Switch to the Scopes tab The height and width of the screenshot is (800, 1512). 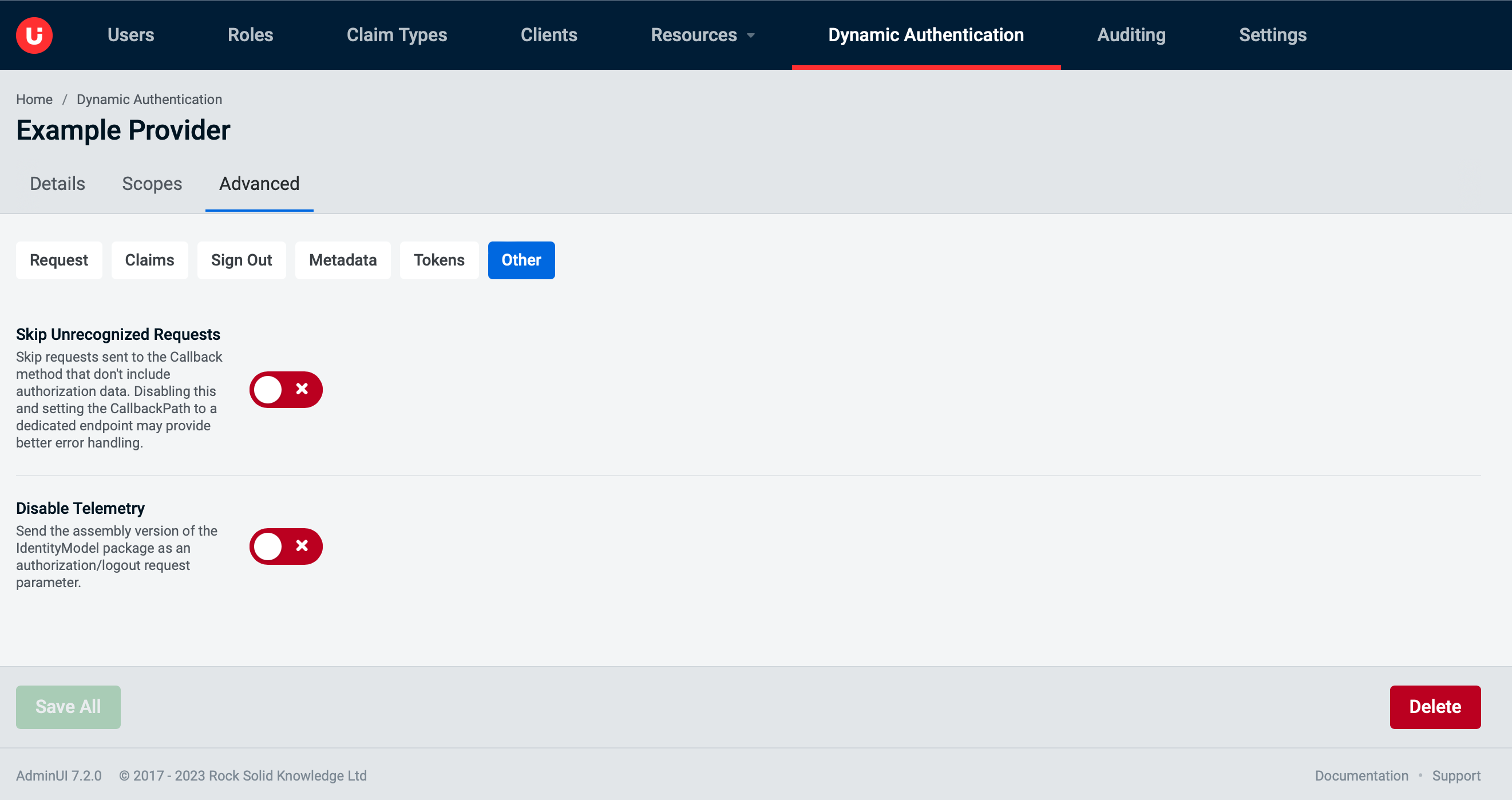[x=152, y=184]
